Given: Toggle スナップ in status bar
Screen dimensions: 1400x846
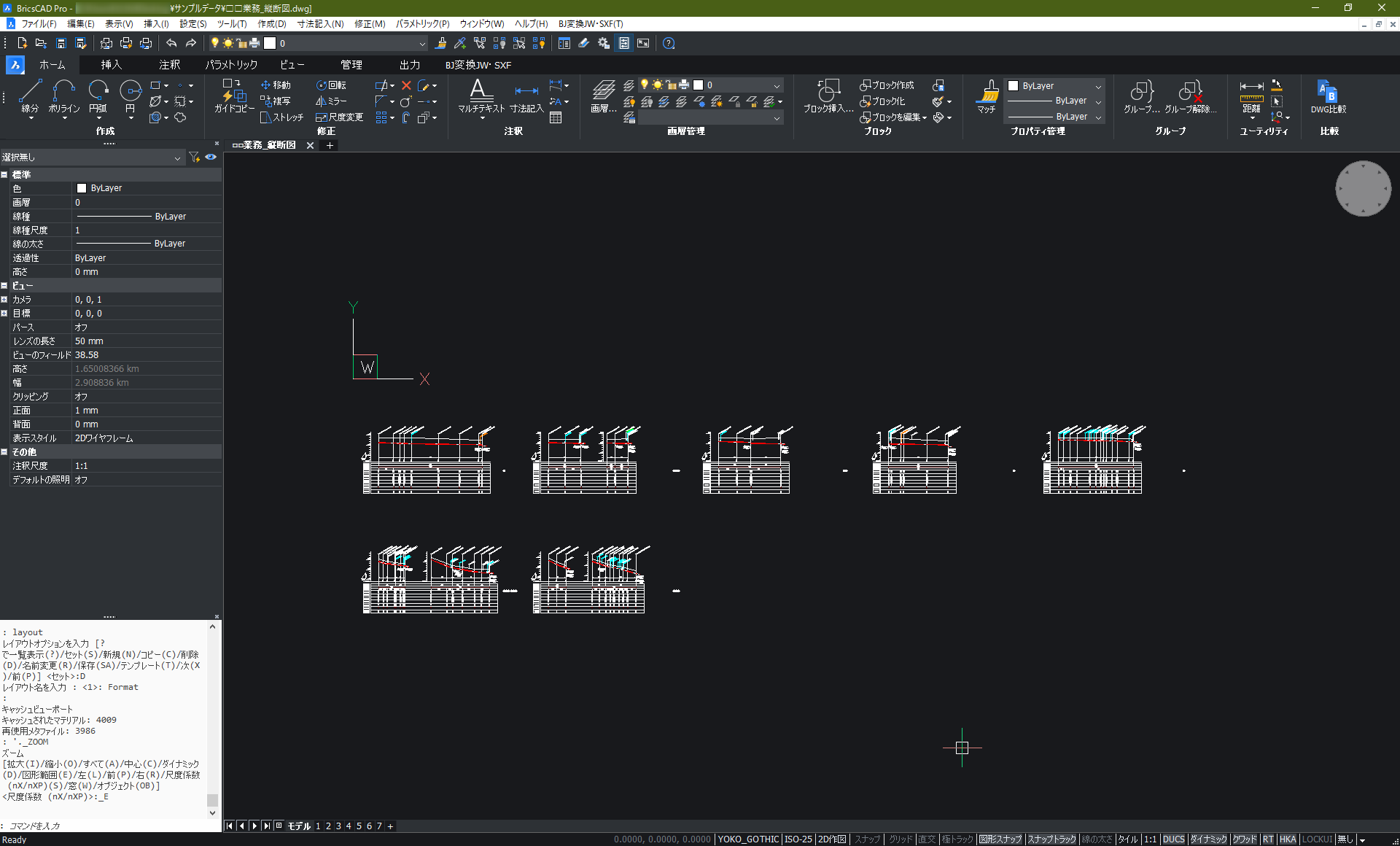Looking at the screenshot, I should tap(867, 839).
